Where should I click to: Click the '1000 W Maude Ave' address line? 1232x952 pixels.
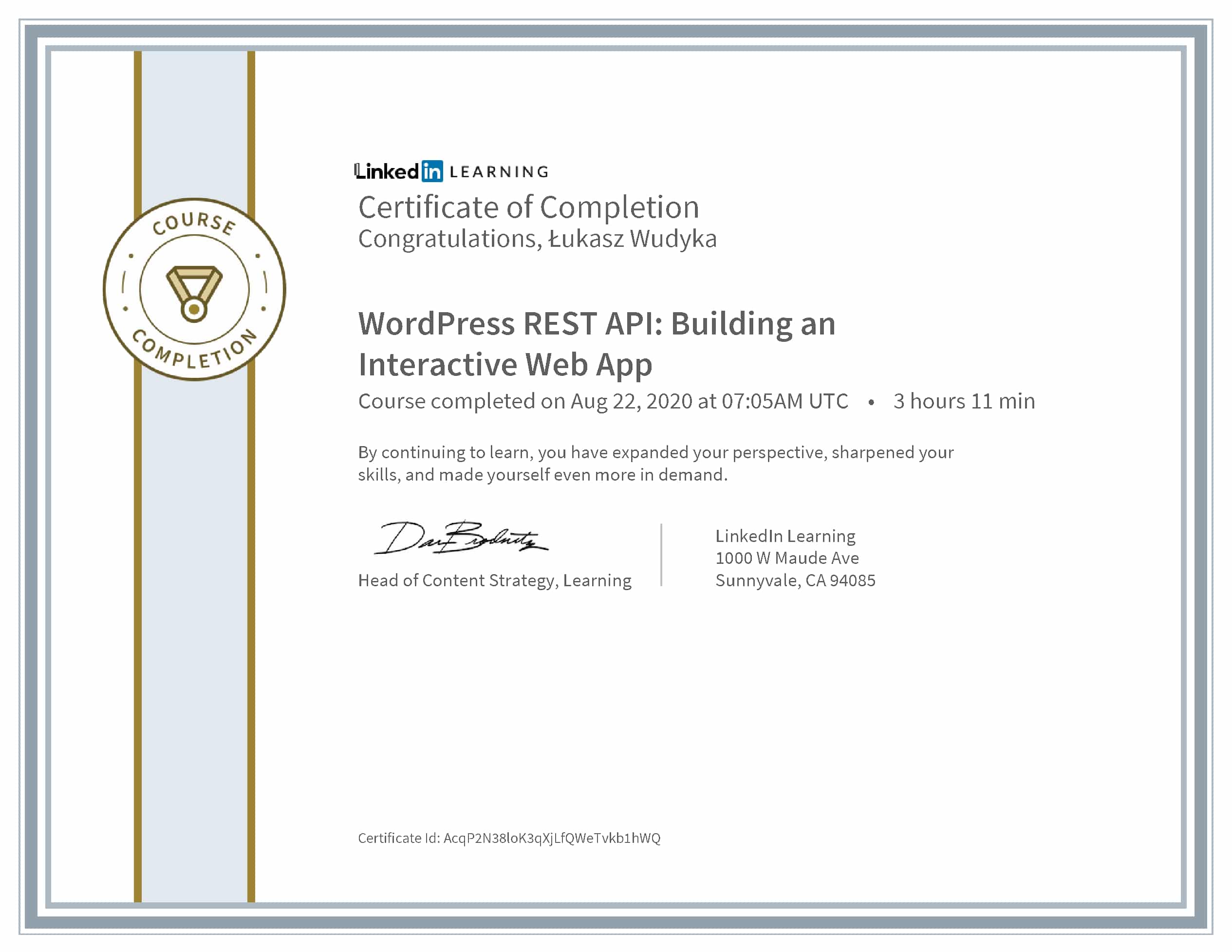pyautogui.click(x=787, y=559)
